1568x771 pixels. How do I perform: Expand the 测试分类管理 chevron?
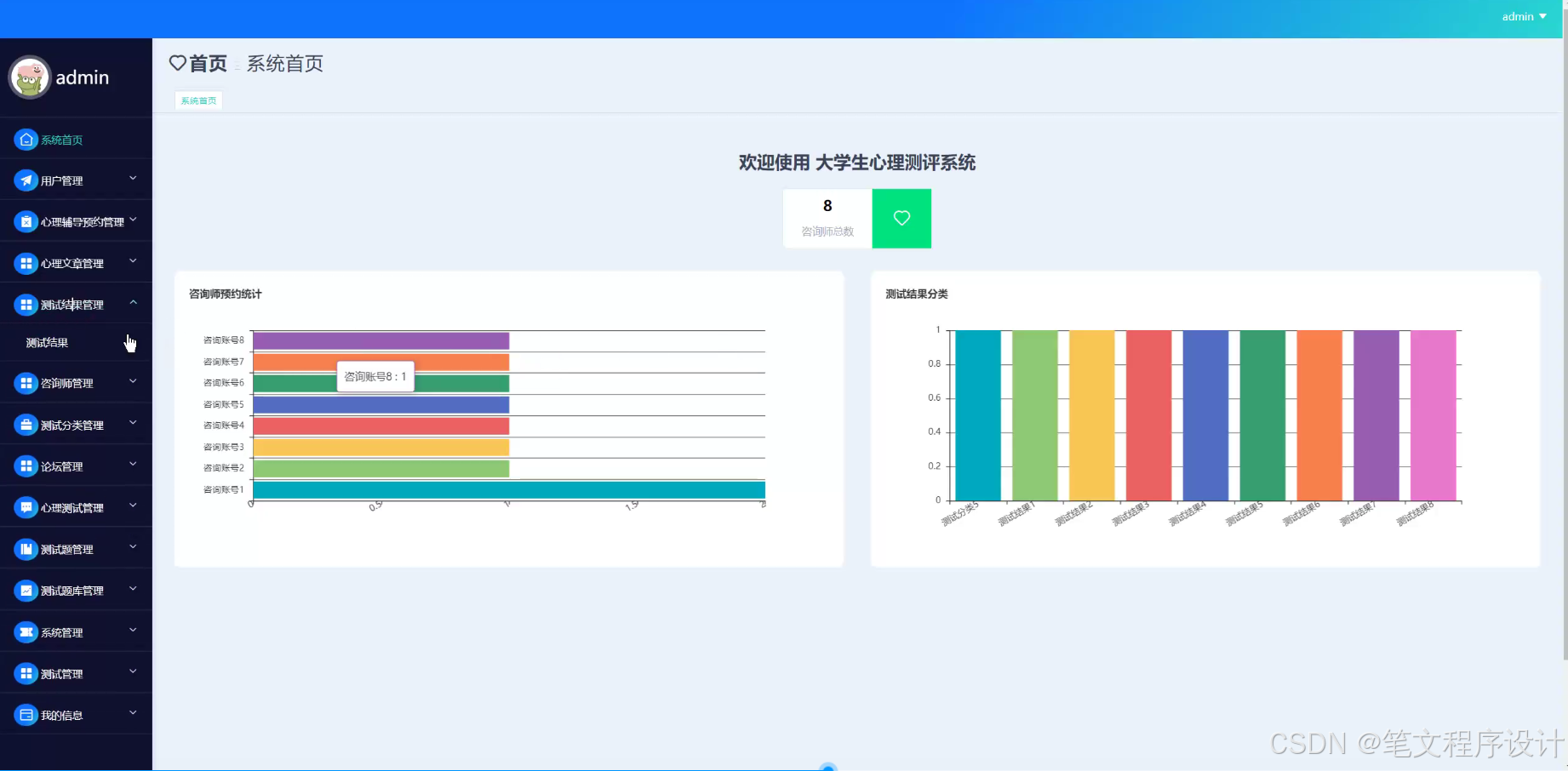[133, 423]
